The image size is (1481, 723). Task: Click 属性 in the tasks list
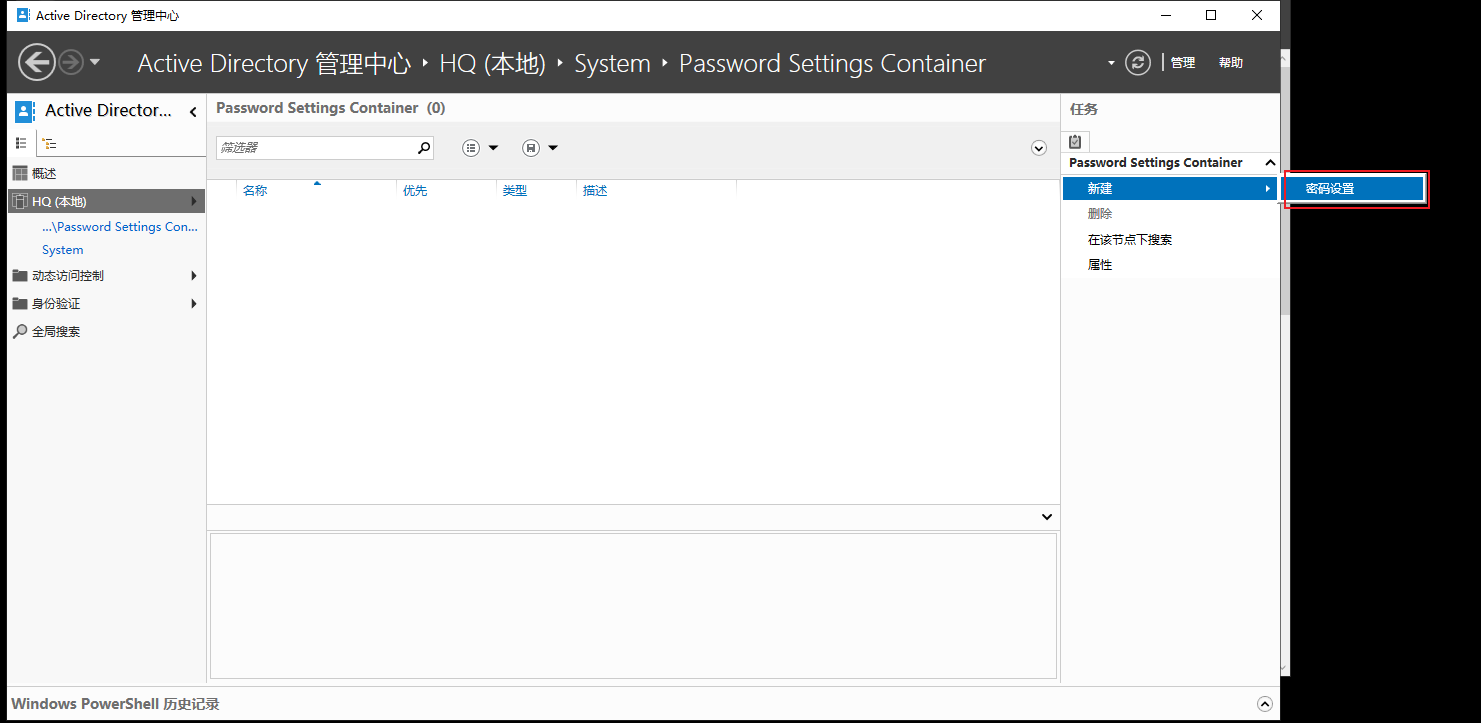(x=1100, y=265)
